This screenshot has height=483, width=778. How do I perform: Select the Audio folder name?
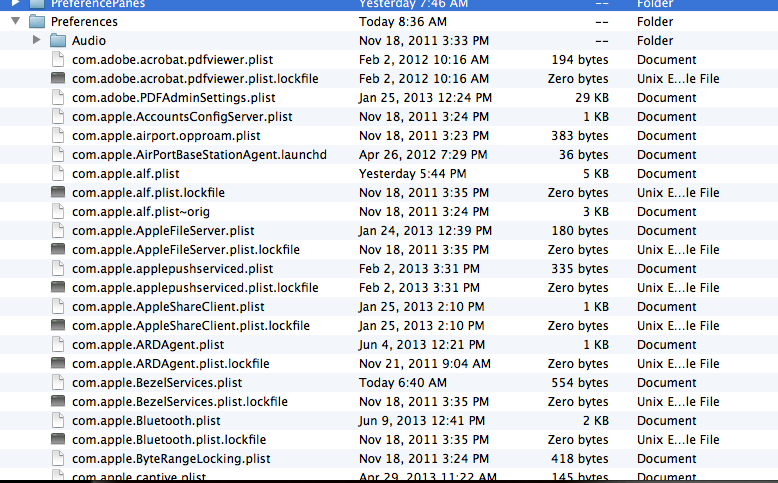point(89,41)
